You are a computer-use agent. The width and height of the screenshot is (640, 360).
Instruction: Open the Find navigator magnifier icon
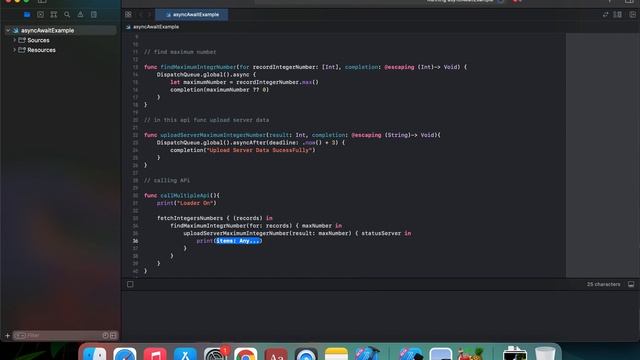click(x=67, y=15)
